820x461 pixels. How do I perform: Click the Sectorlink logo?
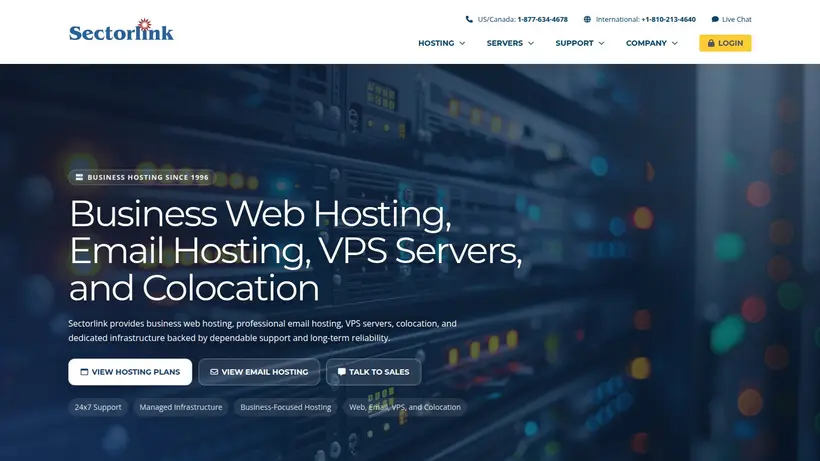121,30
